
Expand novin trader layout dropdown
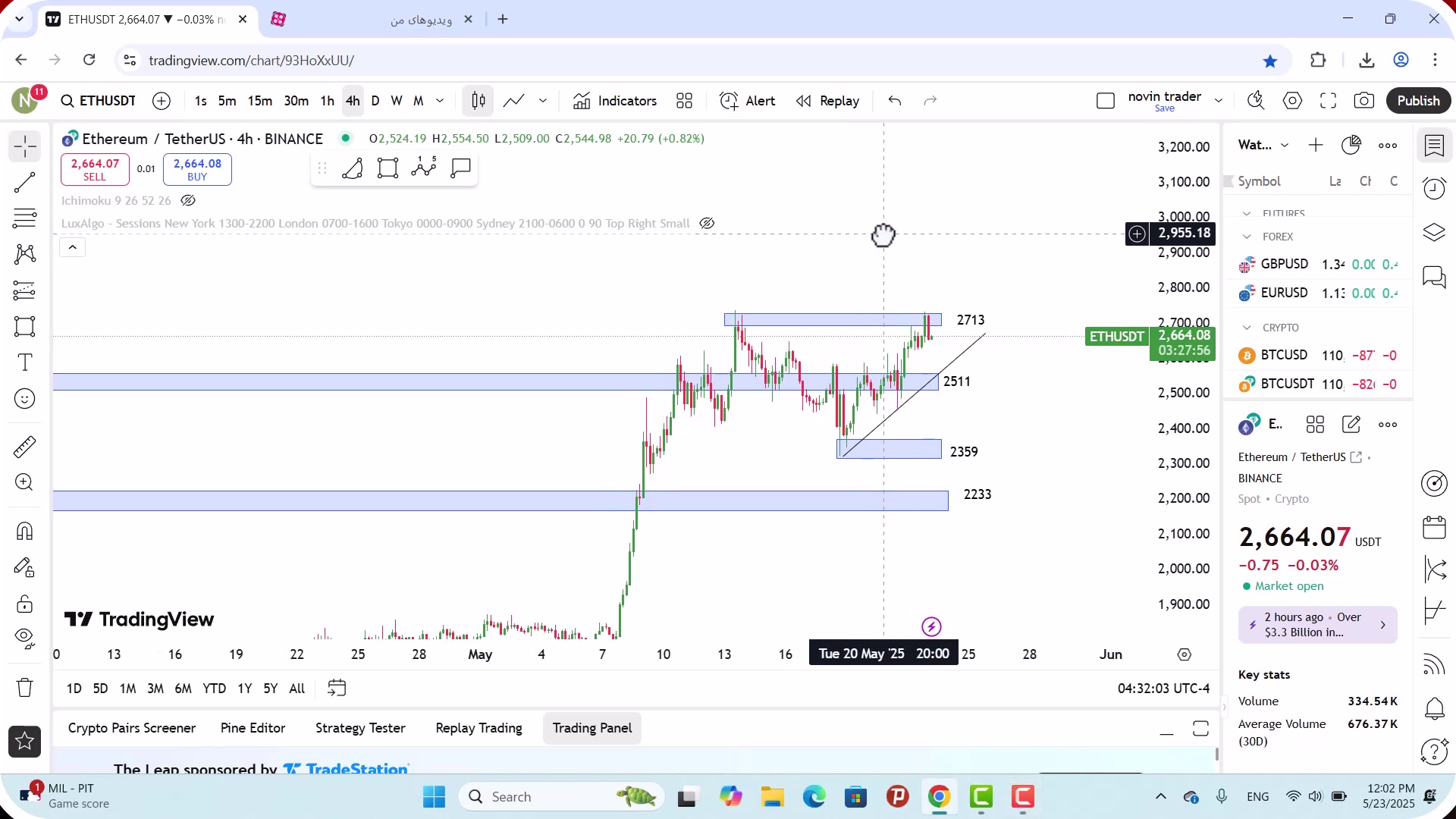pyautogui.click(x=1219, y=101)
